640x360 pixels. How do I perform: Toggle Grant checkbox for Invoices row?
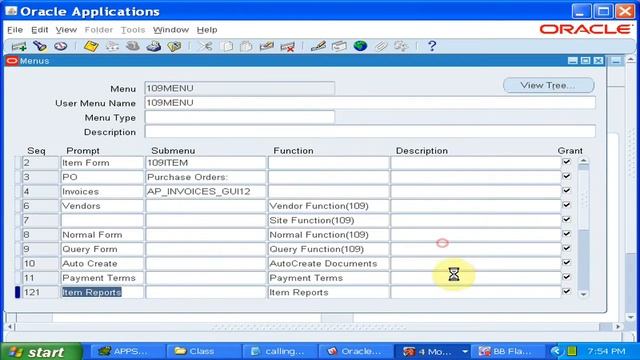[567, 191]
